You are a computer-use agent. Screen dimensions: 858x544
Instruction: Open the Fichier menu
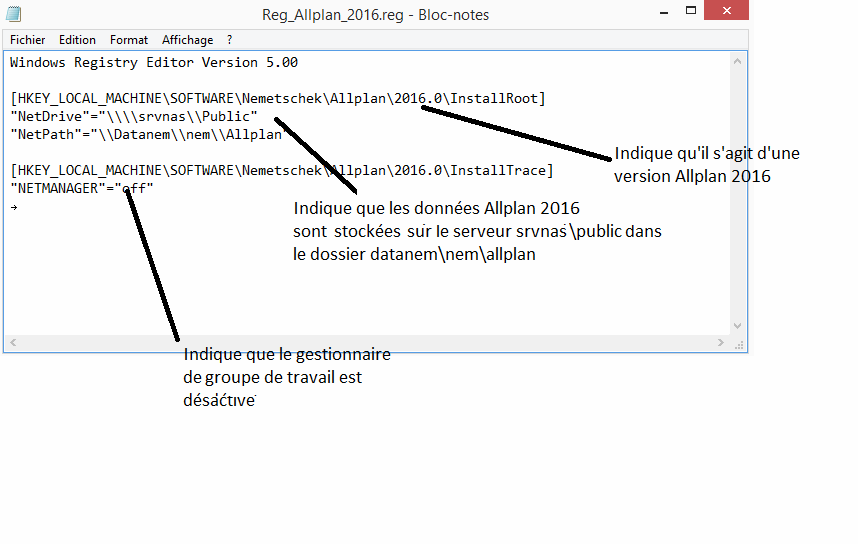coord(28,40)
